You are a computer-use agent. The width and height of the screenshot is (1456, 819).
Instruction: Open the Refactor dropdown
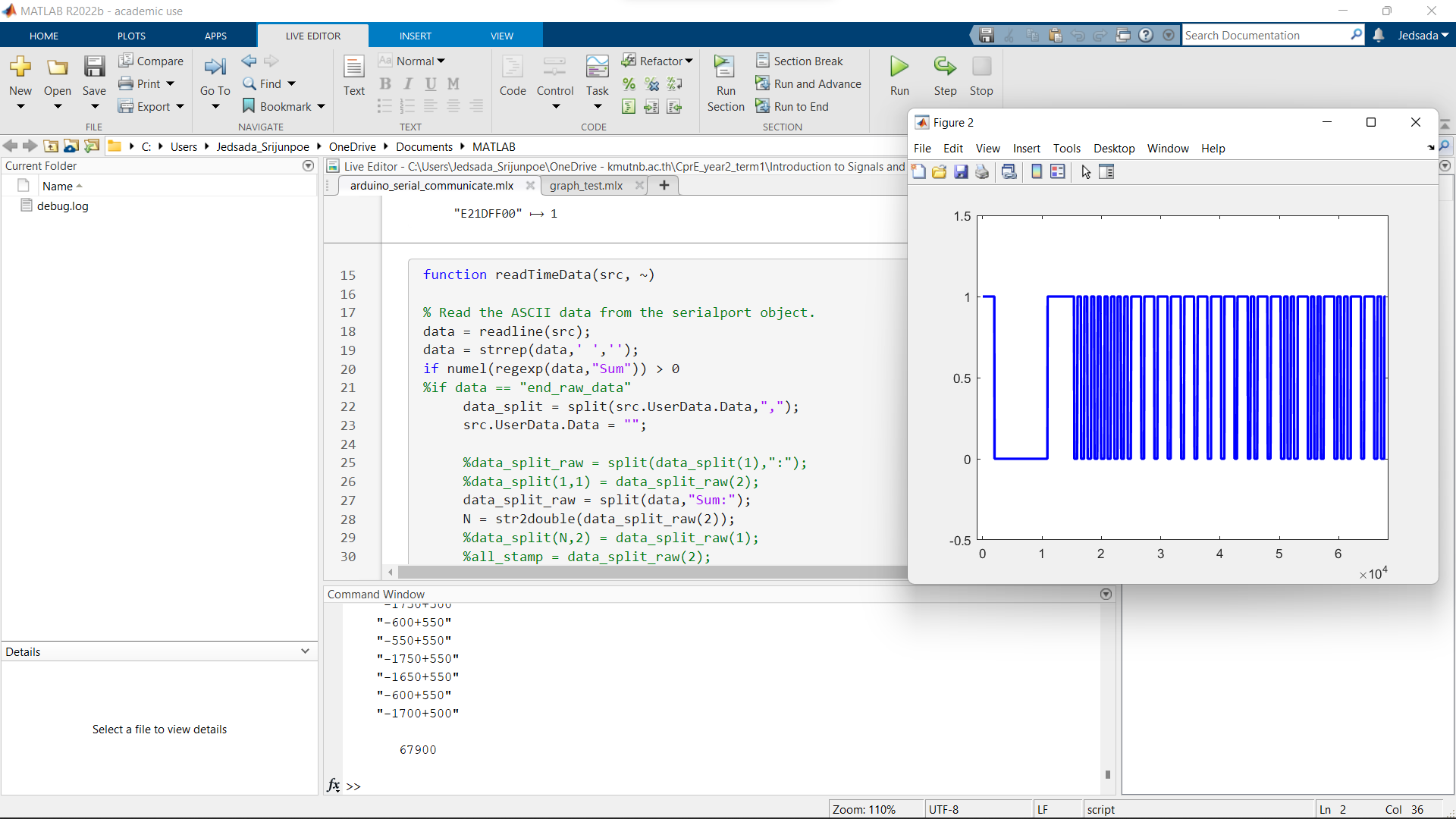(x=657, y=61)
